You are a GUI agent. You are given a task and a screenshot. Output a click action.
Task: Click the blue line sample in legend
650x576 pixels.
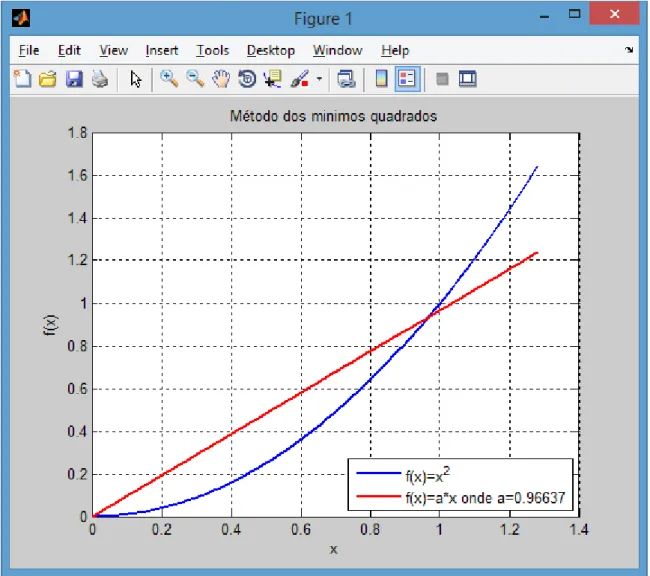coord(378,473)
